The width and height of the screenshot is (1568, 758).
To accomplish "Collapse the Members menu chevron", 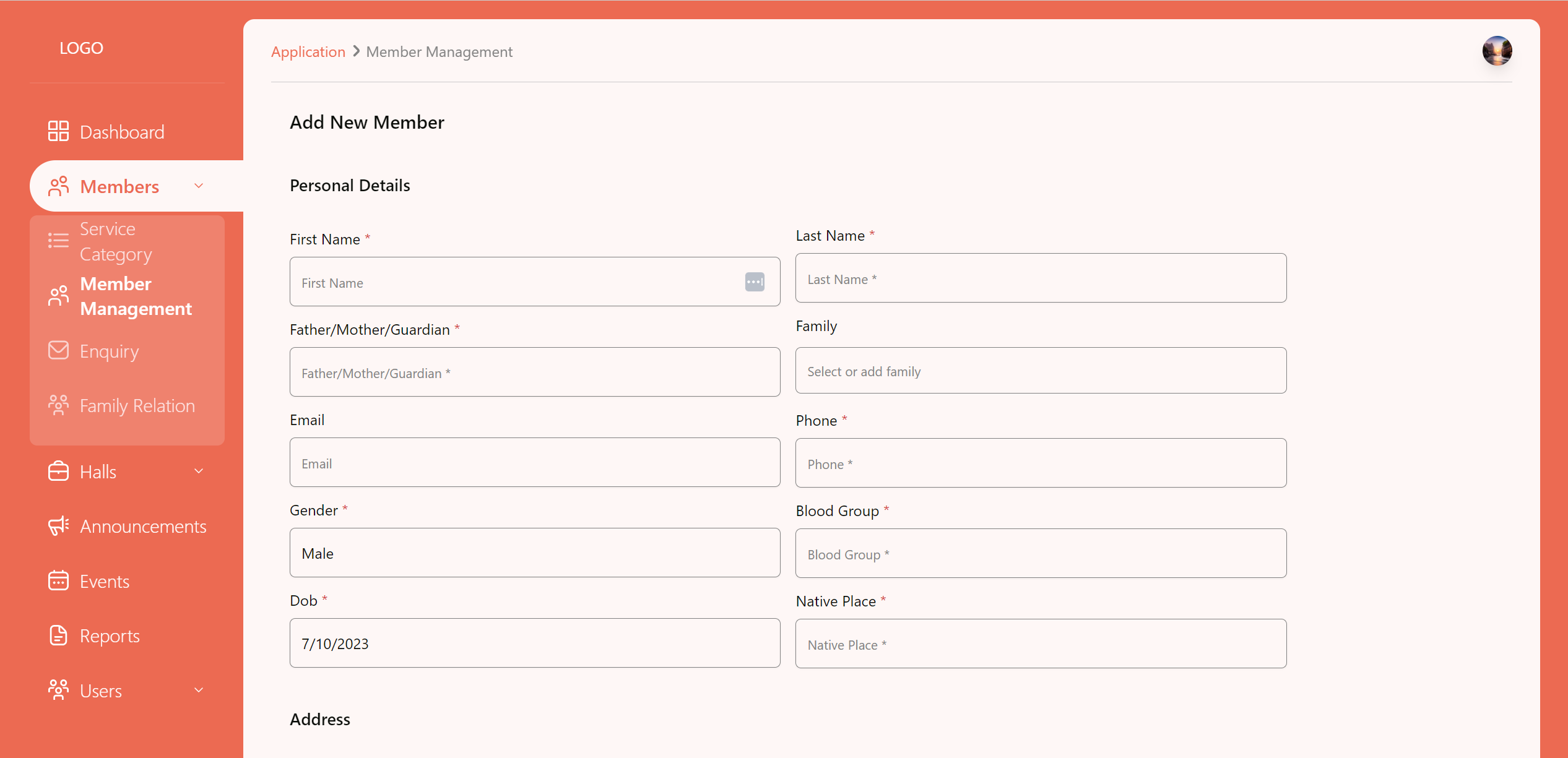I will click(x=199, y=186).
